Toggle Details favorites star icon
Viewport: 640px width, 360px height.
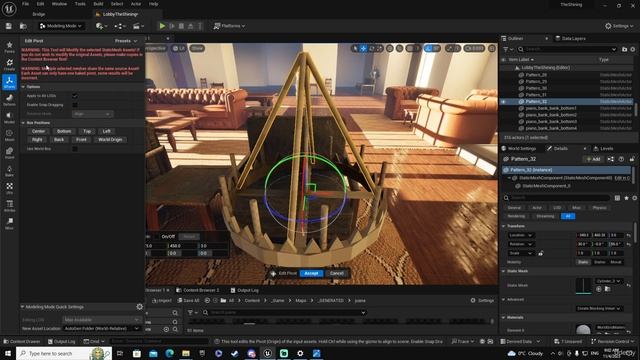[x=626, y=198]
